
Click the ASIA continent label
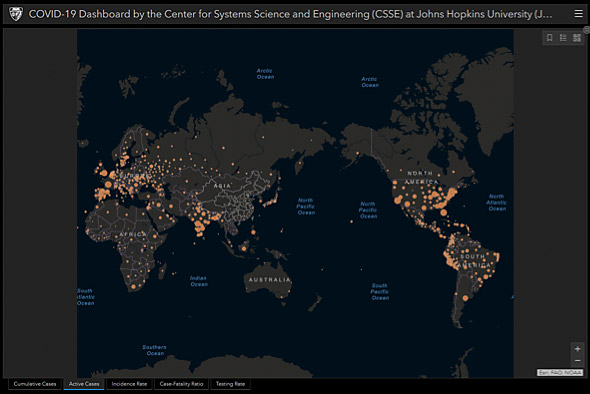tap(222, 186)
